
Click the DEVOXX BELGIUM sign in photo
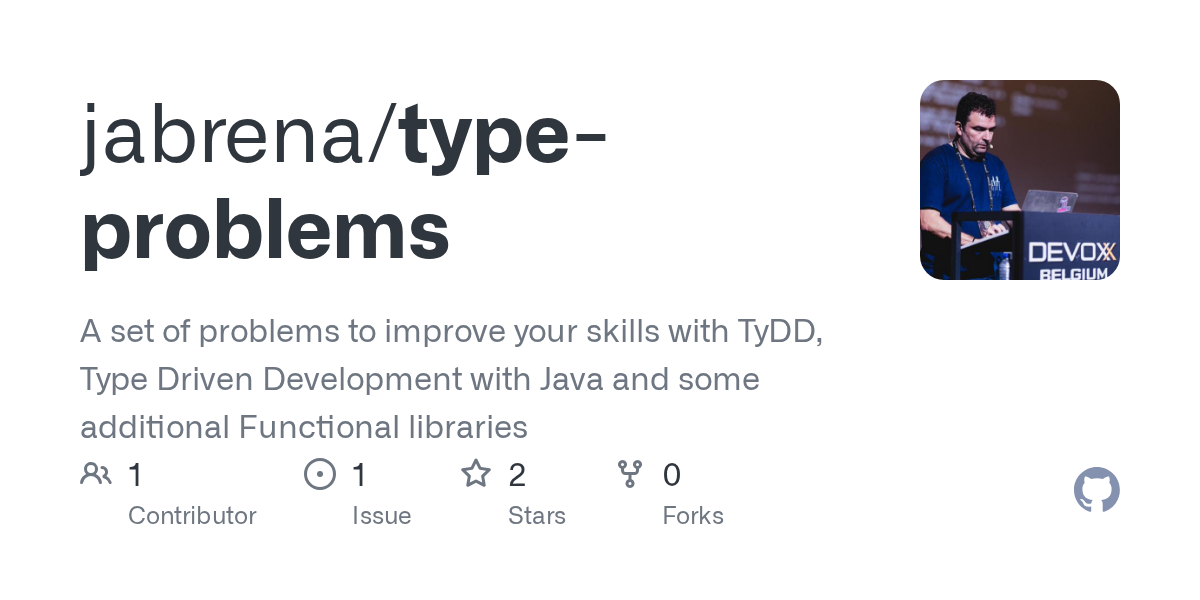click(x=1072, y=260)
